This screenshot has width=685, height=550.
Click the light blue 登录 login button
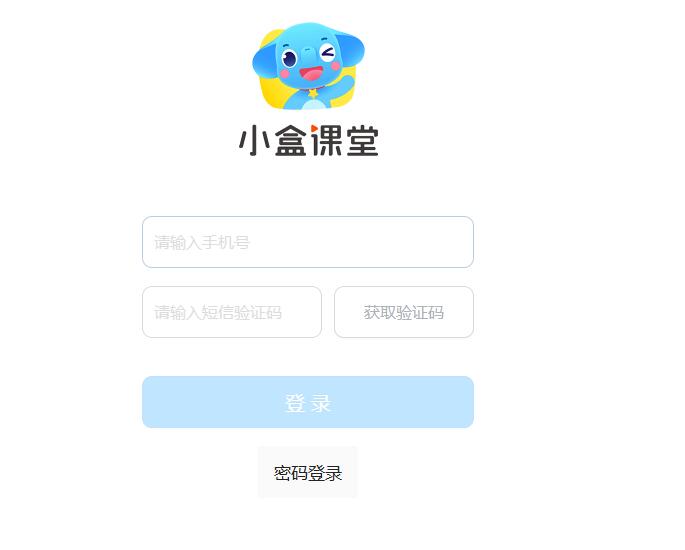pyautogui.click(x=308, y=402)
